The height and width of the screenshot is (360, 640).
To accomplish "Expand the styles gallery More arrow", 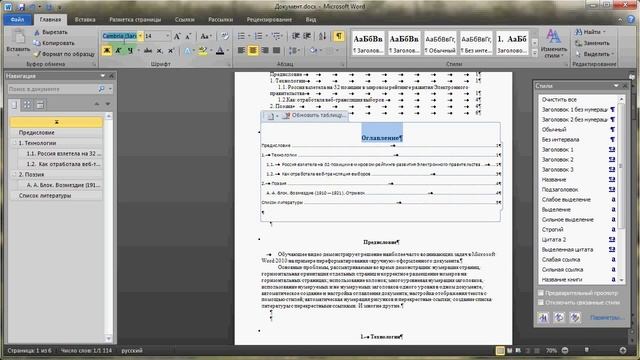I will coord(534,53).
